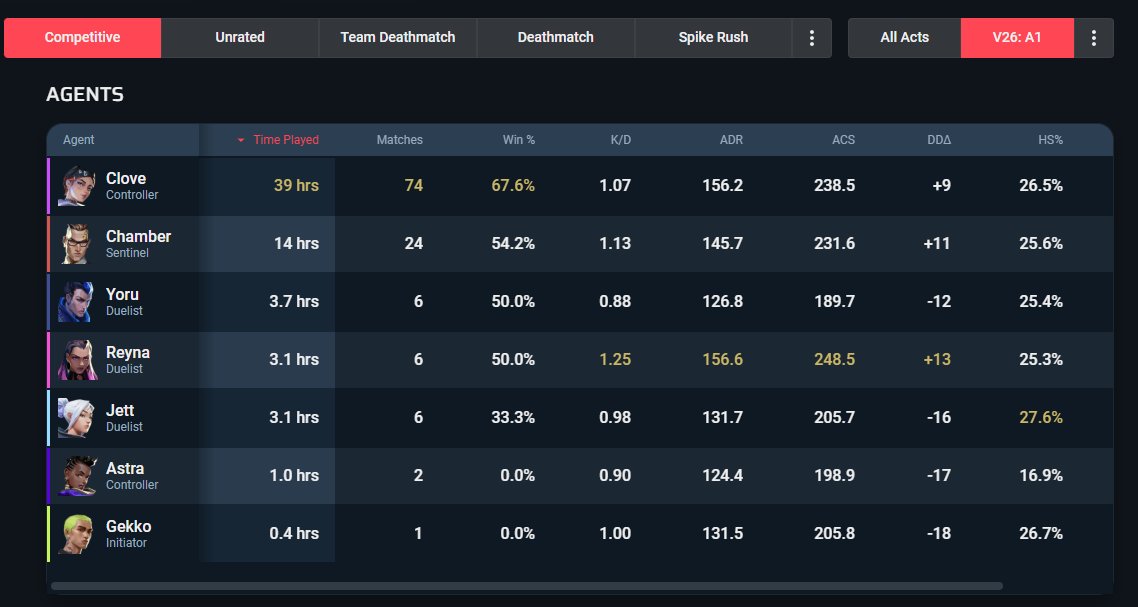Click Astra's 1.0 hrs time played

pos(294,476)
